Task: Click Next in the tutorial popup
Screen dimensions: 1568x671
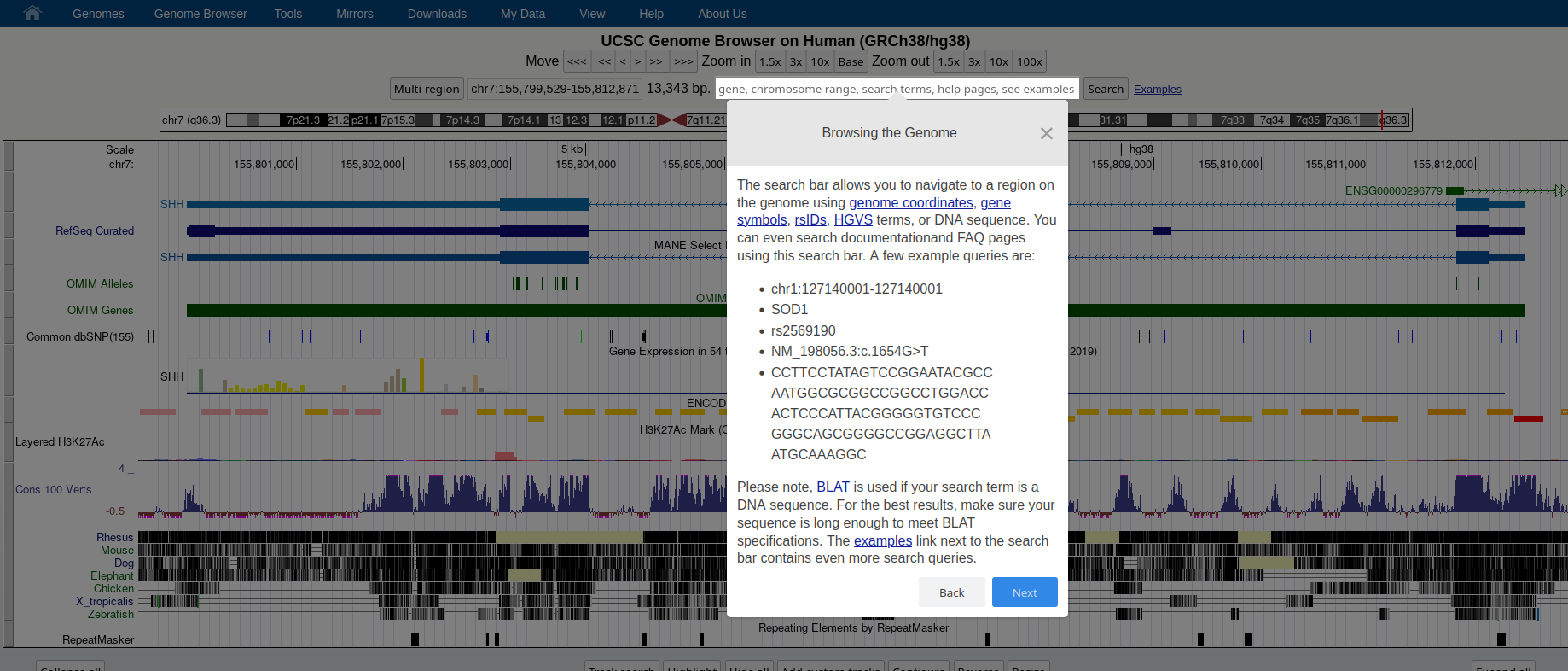Action: click(x=1024, y=592)
